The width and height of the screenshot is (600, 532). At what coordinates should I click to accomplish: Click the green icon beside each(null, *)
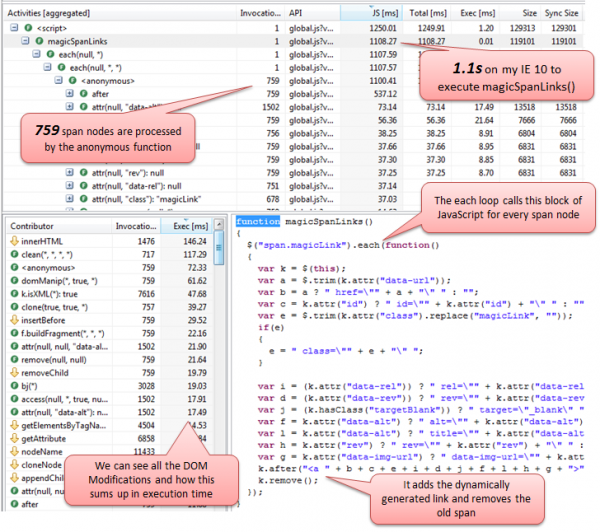(51, 54)
